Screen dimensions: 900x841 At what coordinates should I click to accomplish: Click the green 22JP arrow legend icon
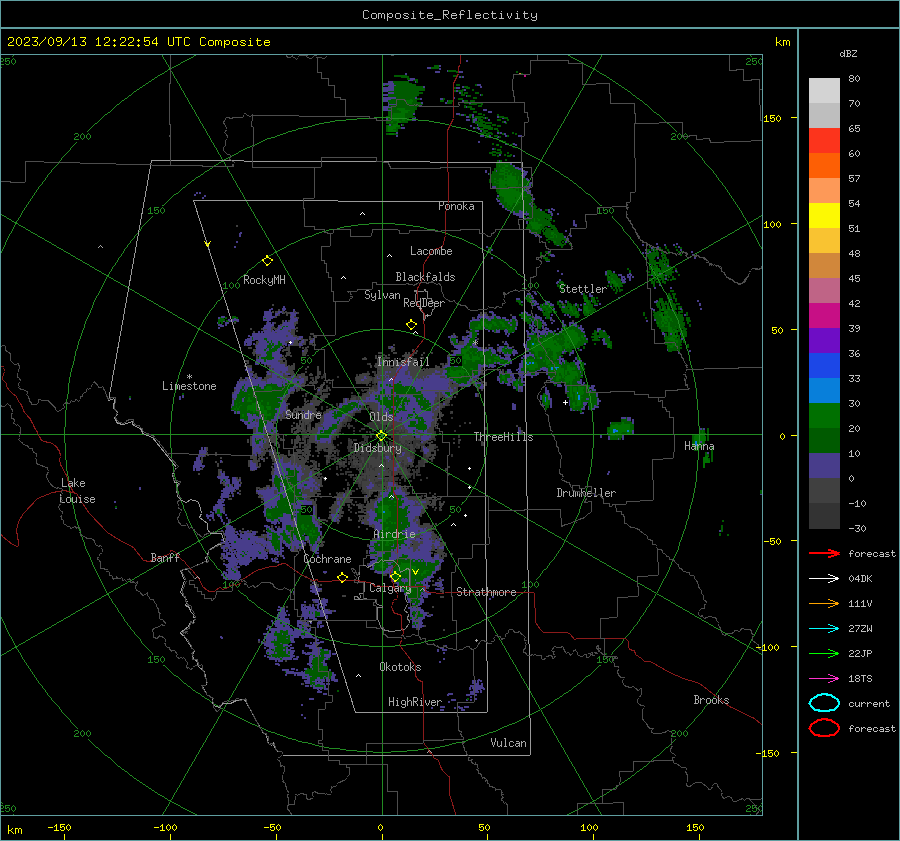click(824, 653)
